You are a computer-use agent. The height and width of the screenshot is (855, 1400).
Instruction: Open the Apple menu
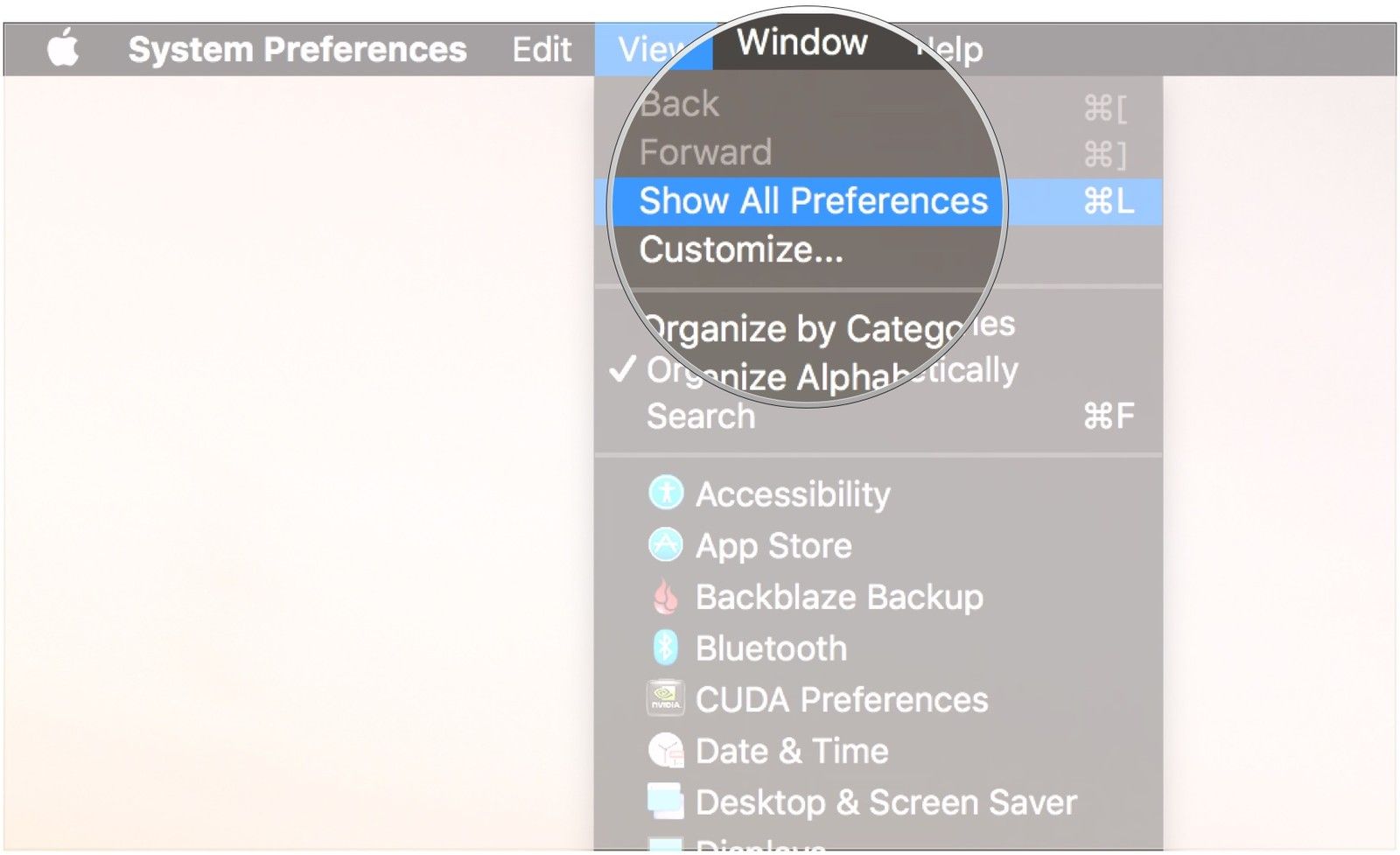(63, 48)
